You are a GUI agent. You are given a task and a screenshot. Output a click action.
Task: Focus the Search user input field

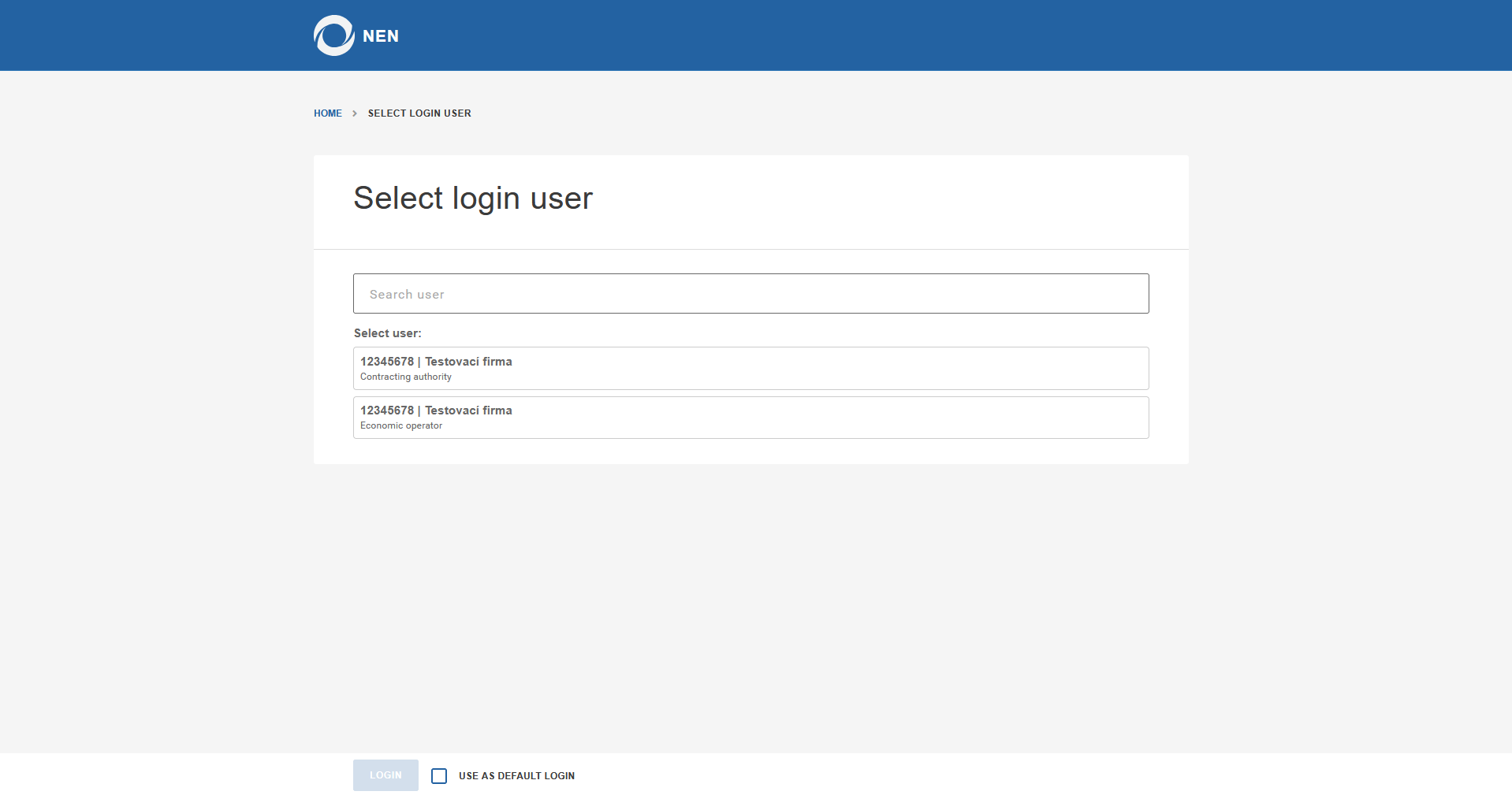click(750, 294)
